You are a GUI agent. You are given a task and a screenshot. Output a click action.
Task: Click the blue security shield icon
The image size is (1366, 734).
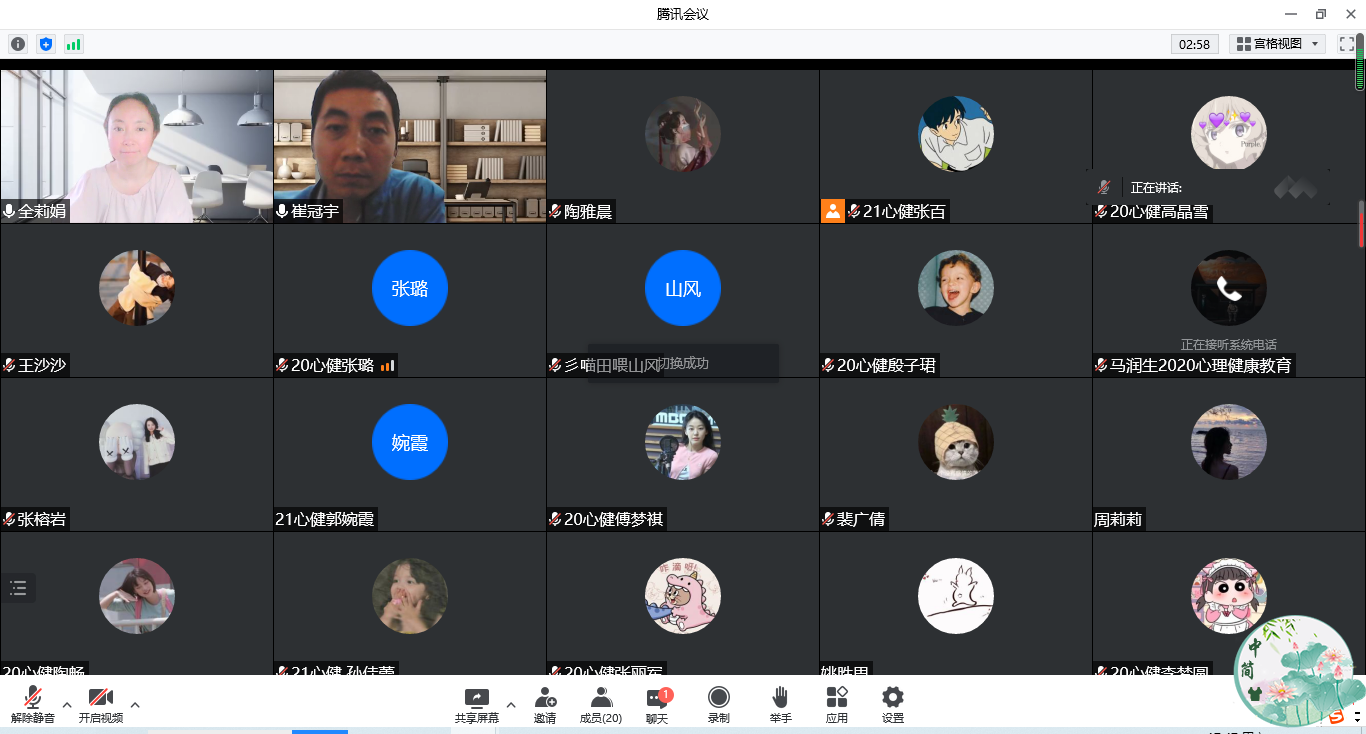point(45,44)
